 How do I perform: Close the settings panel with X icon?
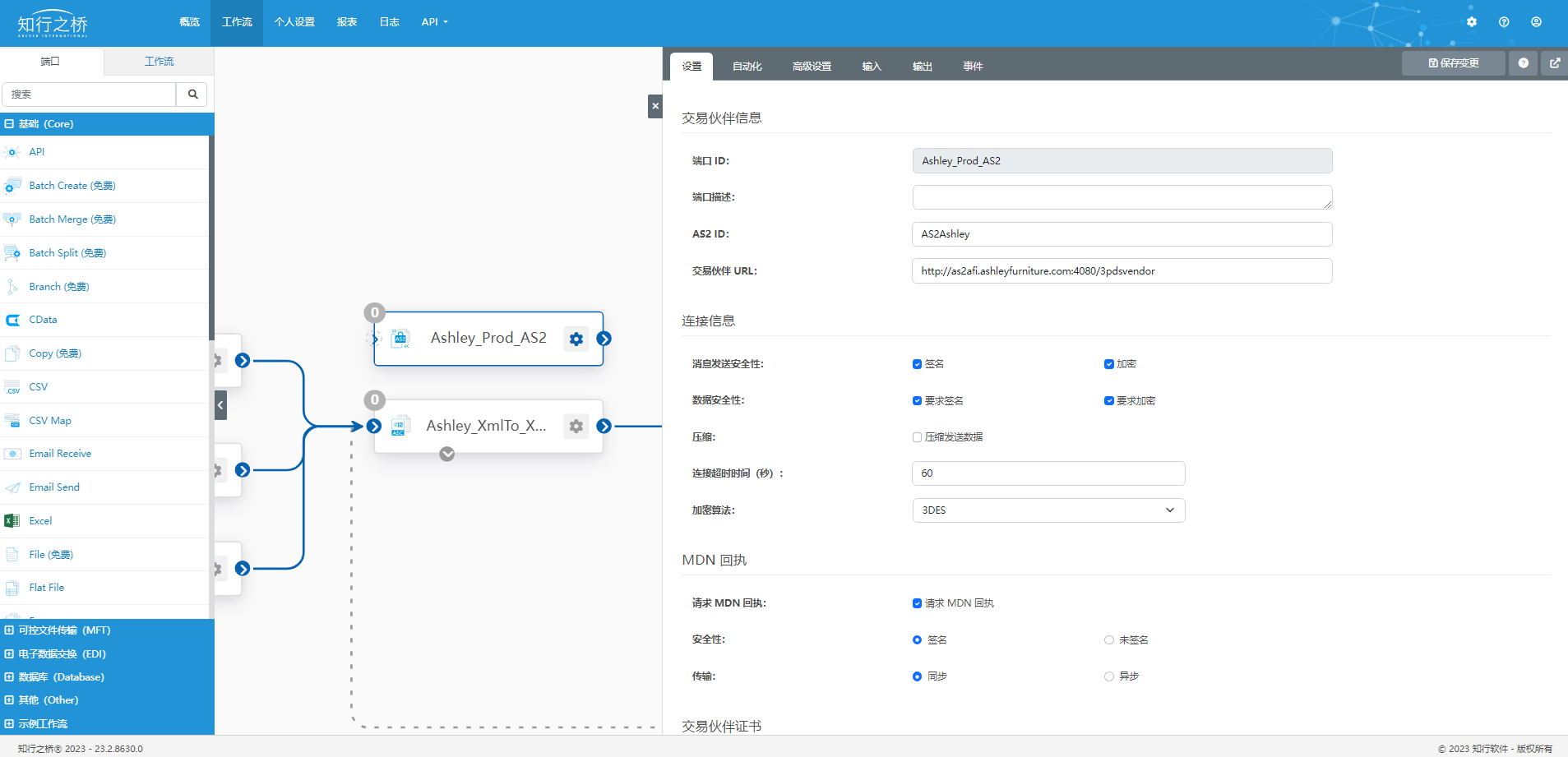coord(655,106)
